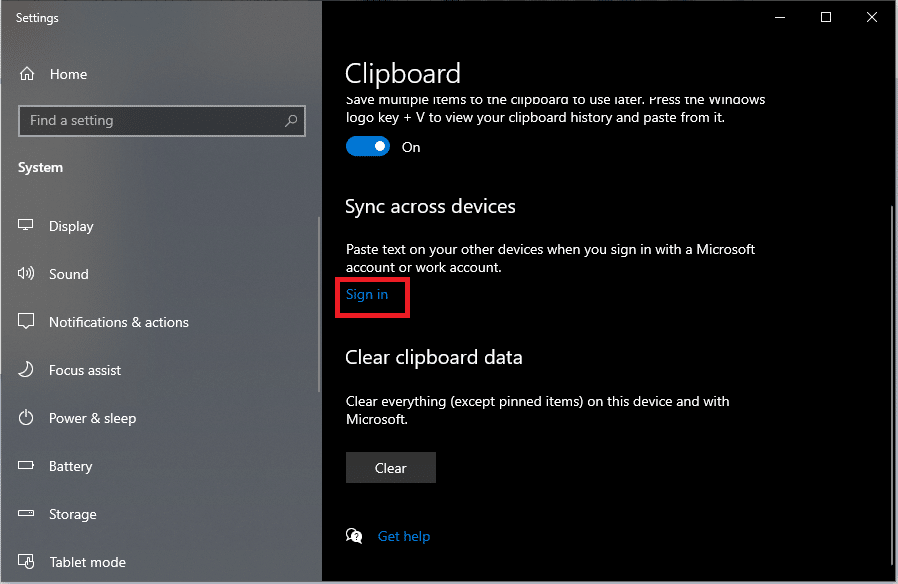This screenshot has width=898, height=584.
Task: Open the Storage settings page
Action: [x=73, y=514]
